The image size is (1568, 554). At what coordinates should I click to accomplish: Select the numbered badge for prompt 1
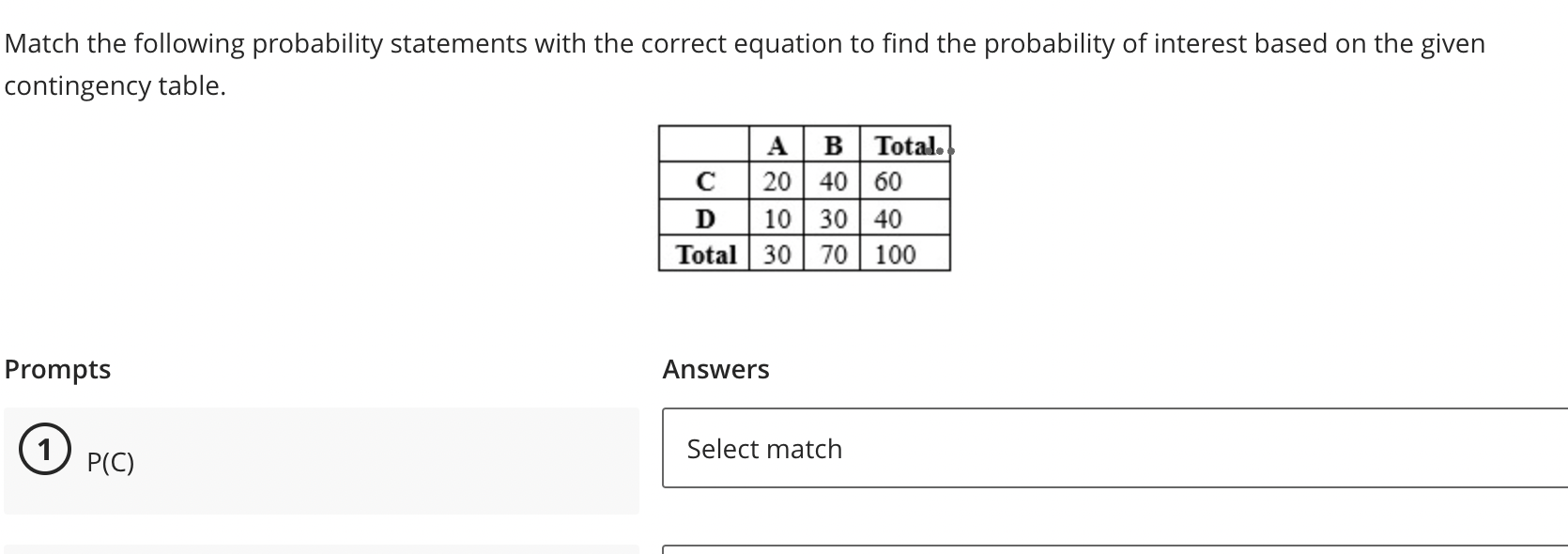pyautogui.click(x=43, y=450)
